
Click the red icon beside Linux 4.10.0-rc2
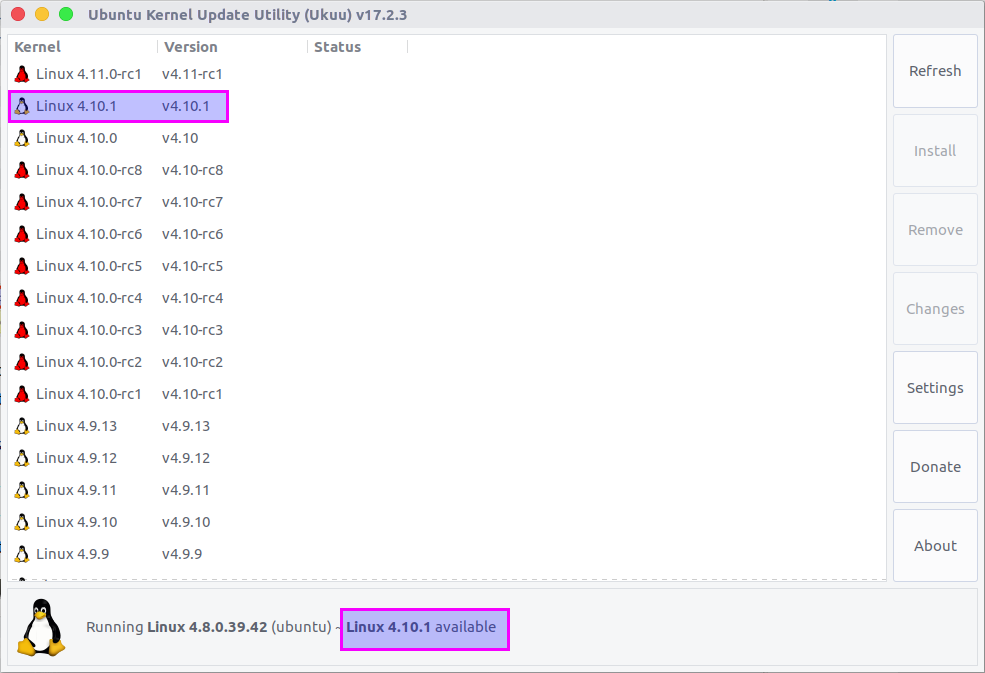pos(22,363)
